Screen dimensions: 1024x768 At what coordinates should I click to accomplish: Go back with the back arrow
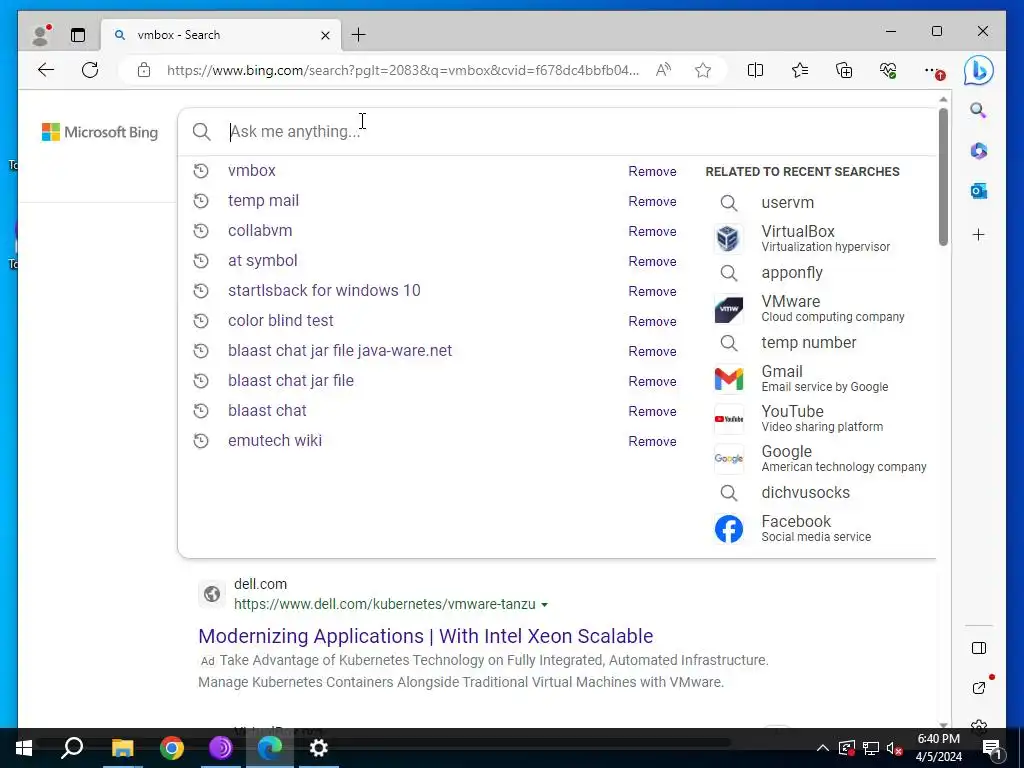46,70
